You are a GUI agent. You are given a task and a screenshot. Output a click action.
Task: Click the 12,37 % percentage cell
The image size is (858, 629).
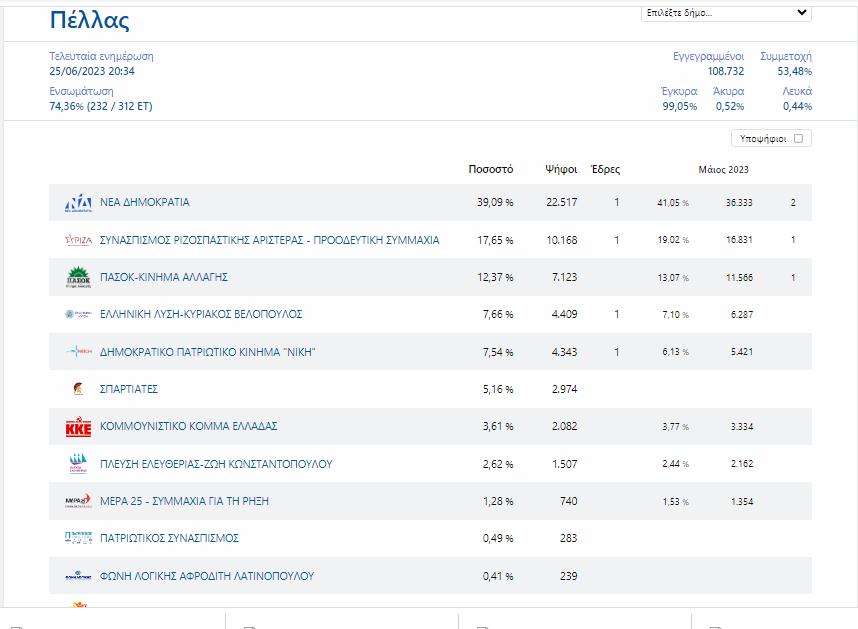pos(495,277)
